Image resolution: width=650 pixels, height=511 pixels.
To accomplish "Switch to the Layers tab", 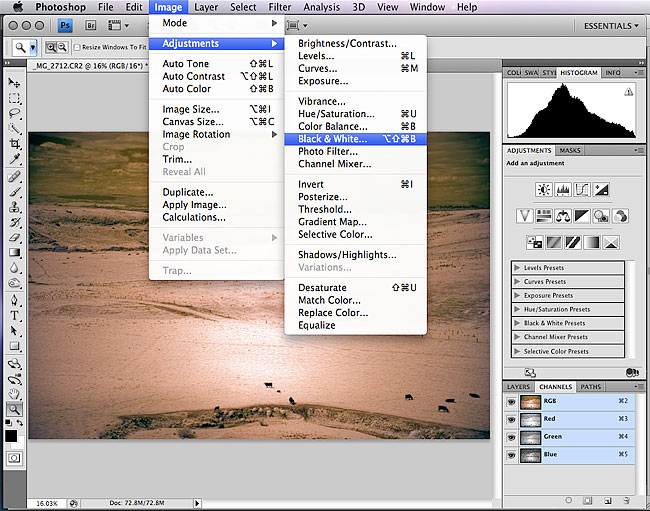I will 518,386.
